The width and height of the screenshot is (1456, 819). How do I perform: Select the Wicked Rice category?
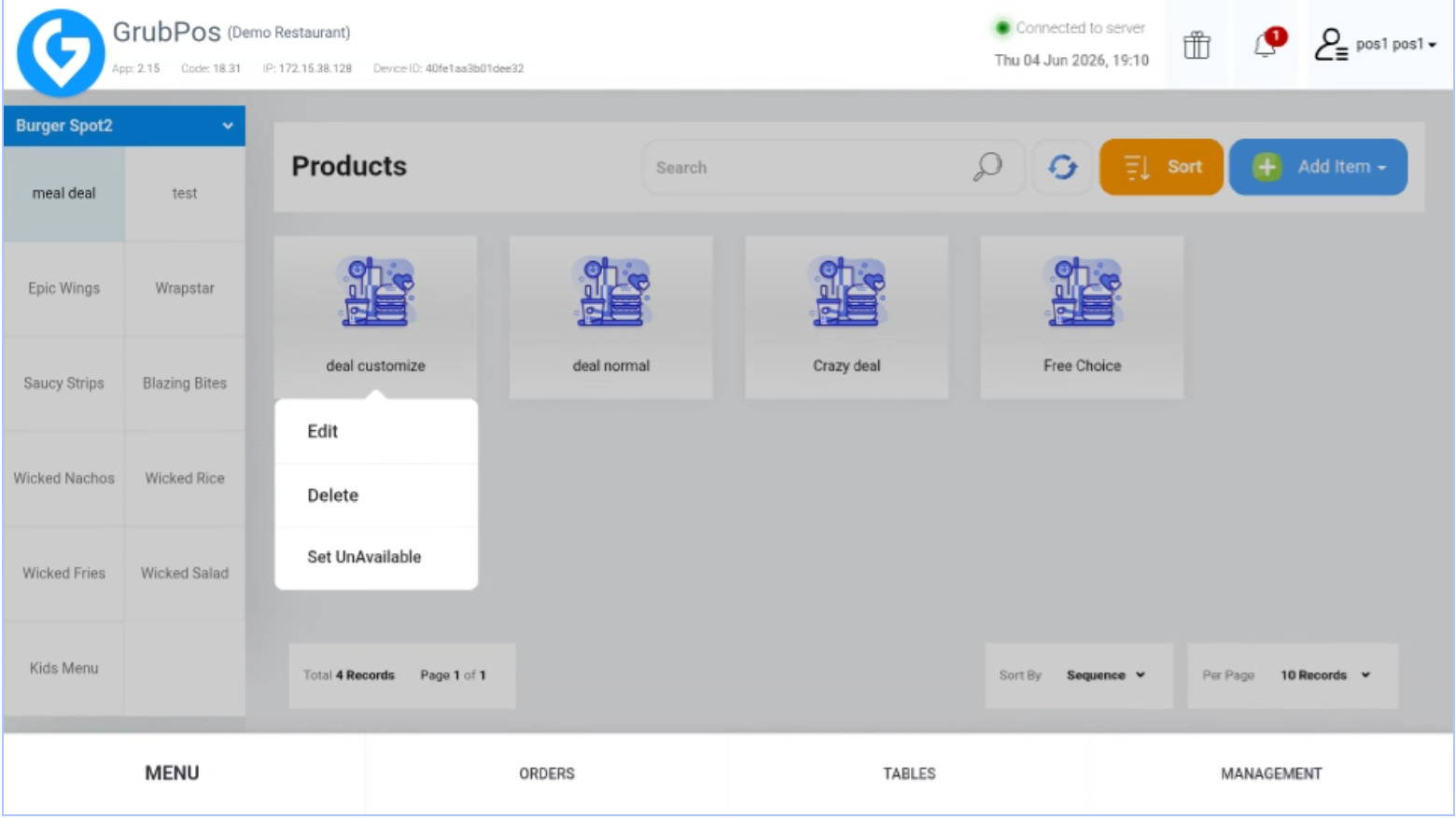pos(185,479)
